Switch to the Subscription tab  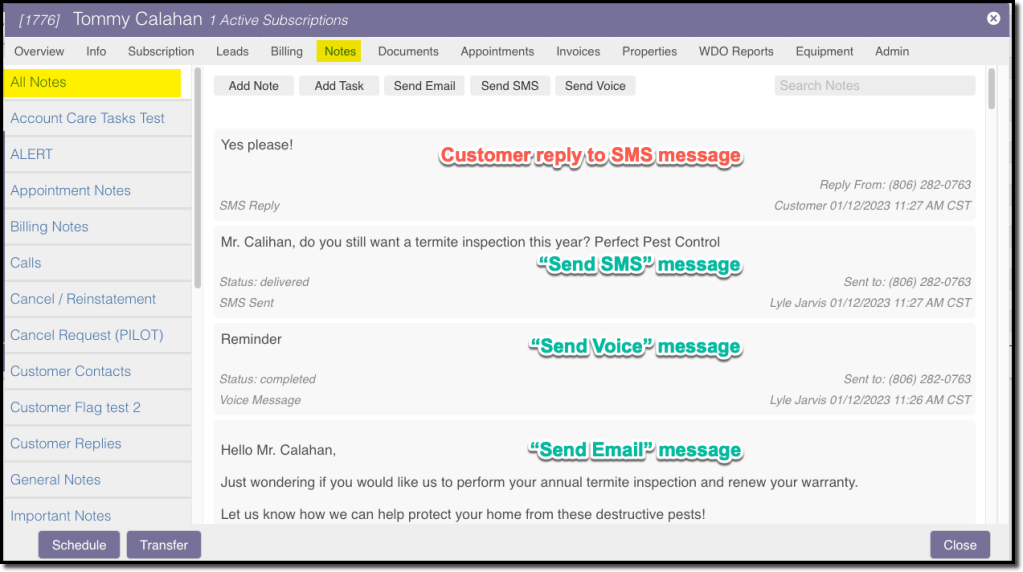coord(161,51)
